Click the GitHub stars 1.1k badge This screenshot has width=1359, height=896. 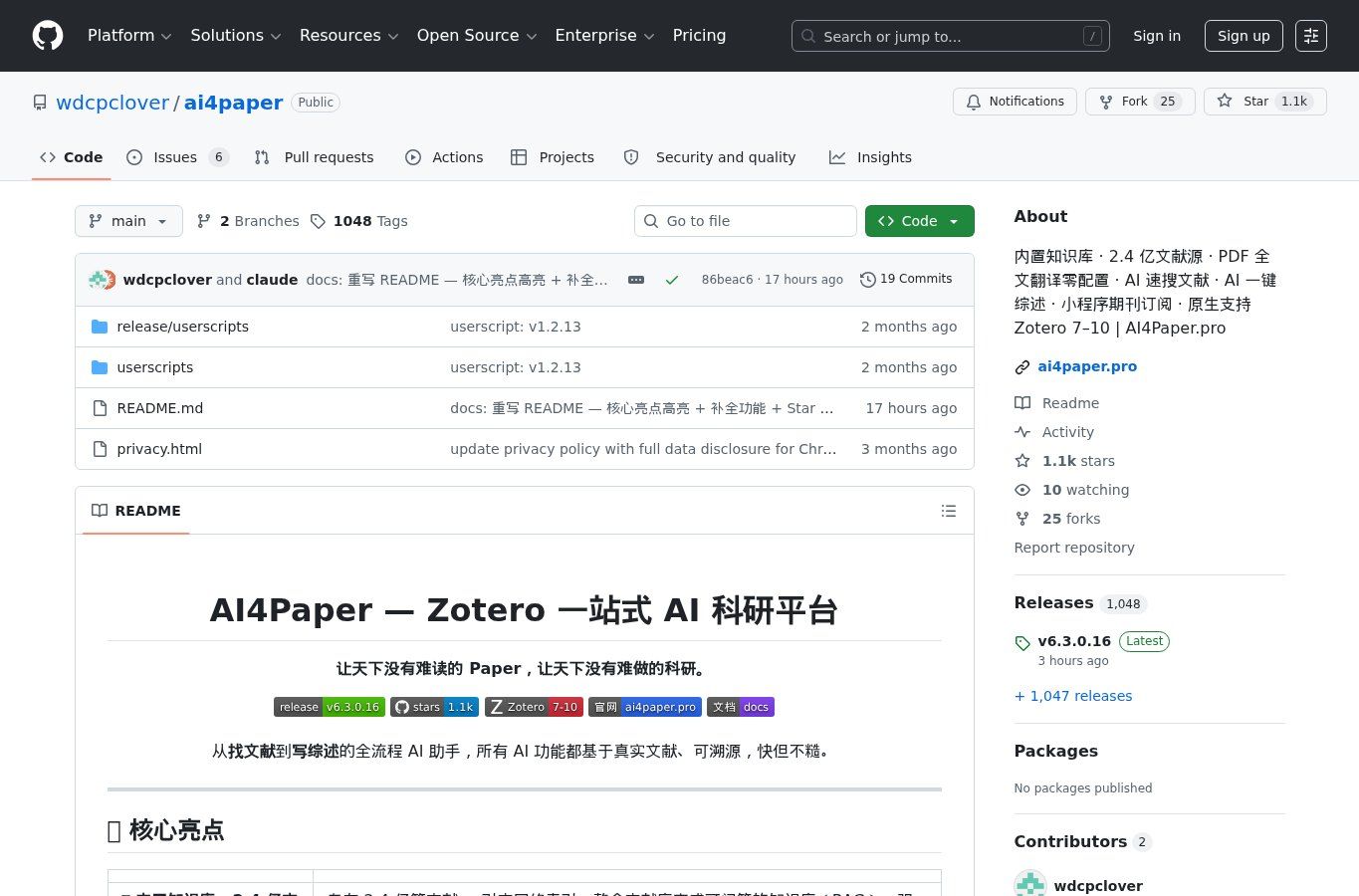pos(434,707)
